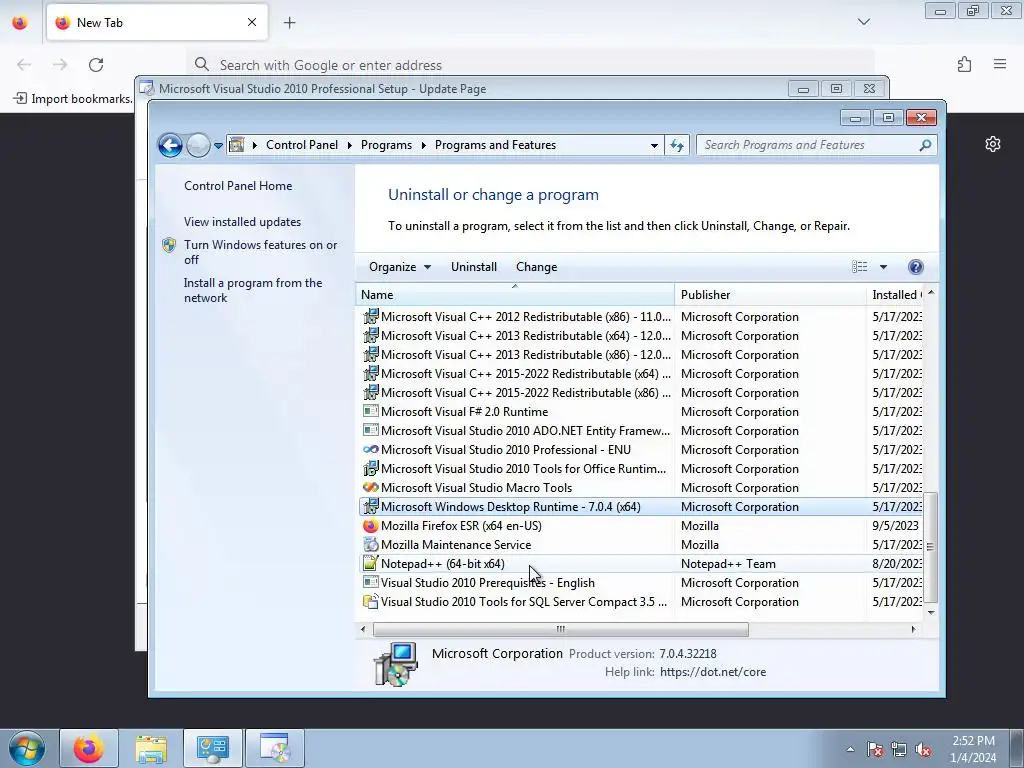Click the Refresh button next to address bar
Screen dimensions: 1024x768
677,145
